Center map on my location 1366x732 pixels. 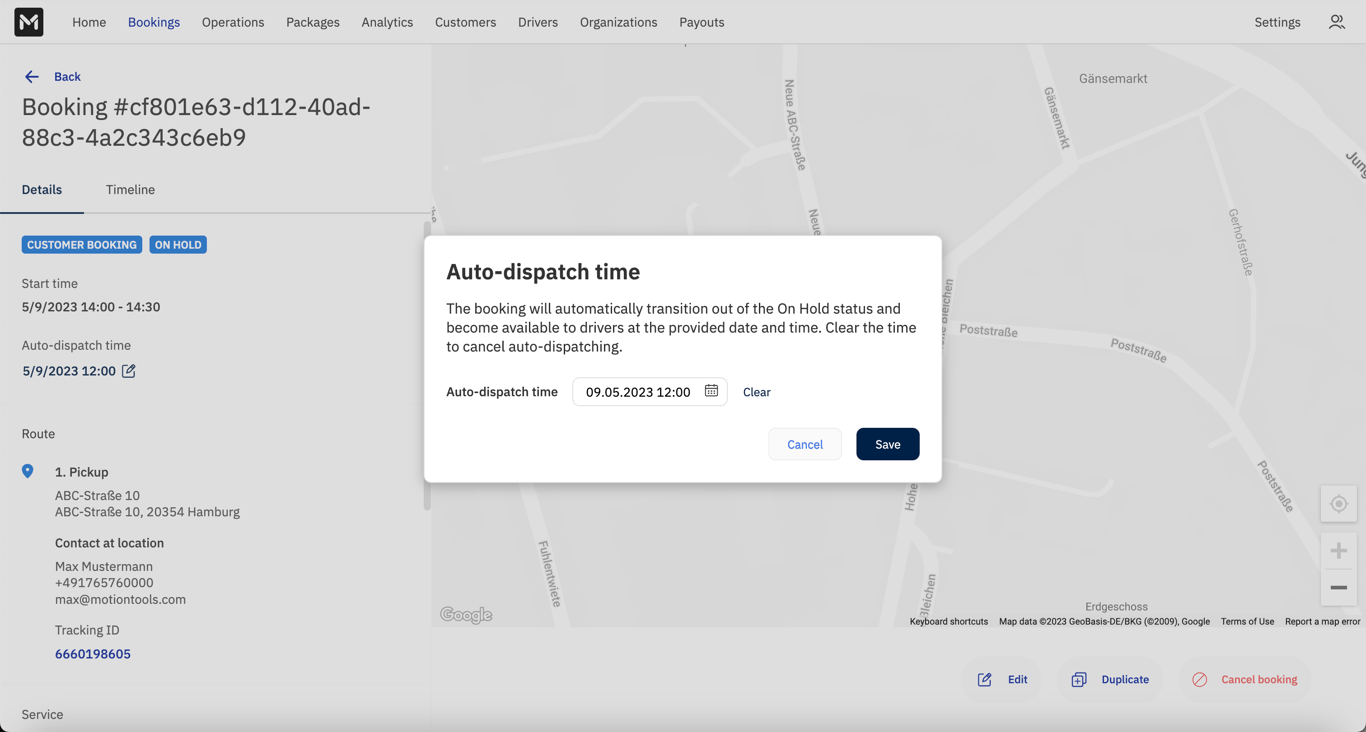[x=1338, y=504]
